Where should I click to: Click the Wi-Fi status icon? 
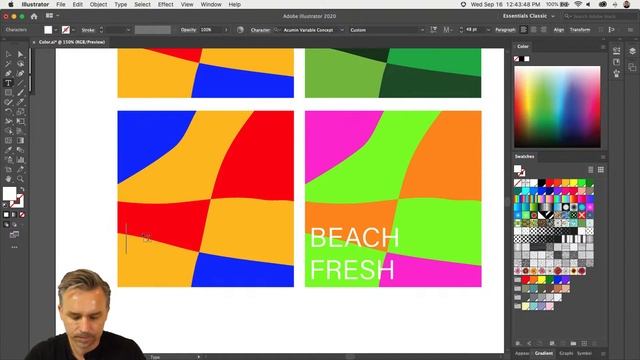[578, 4]
